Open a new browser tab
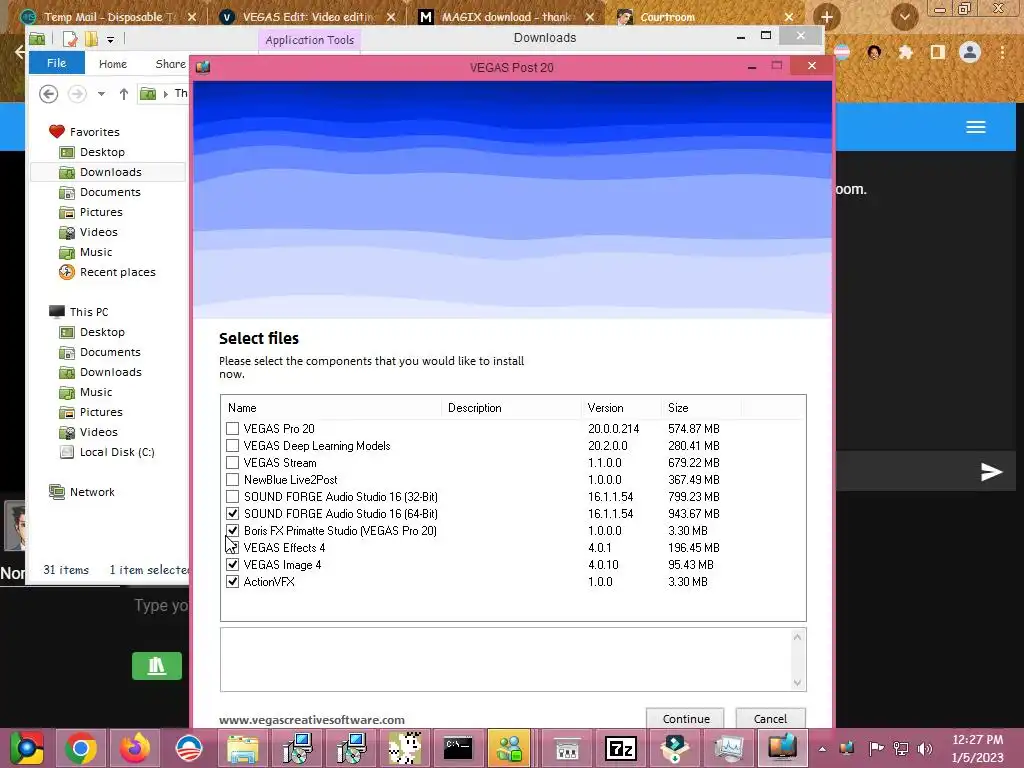This screenshot has width=1024, height=768. [x=827, y=17]
